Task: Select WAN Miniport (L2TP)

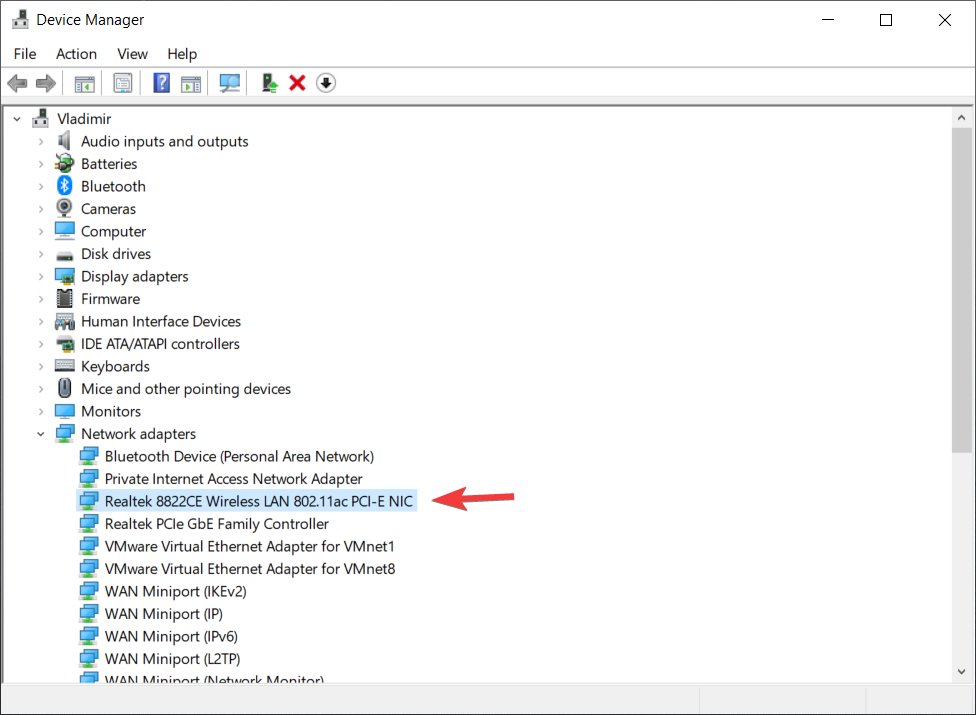Action: coord(172,658)
